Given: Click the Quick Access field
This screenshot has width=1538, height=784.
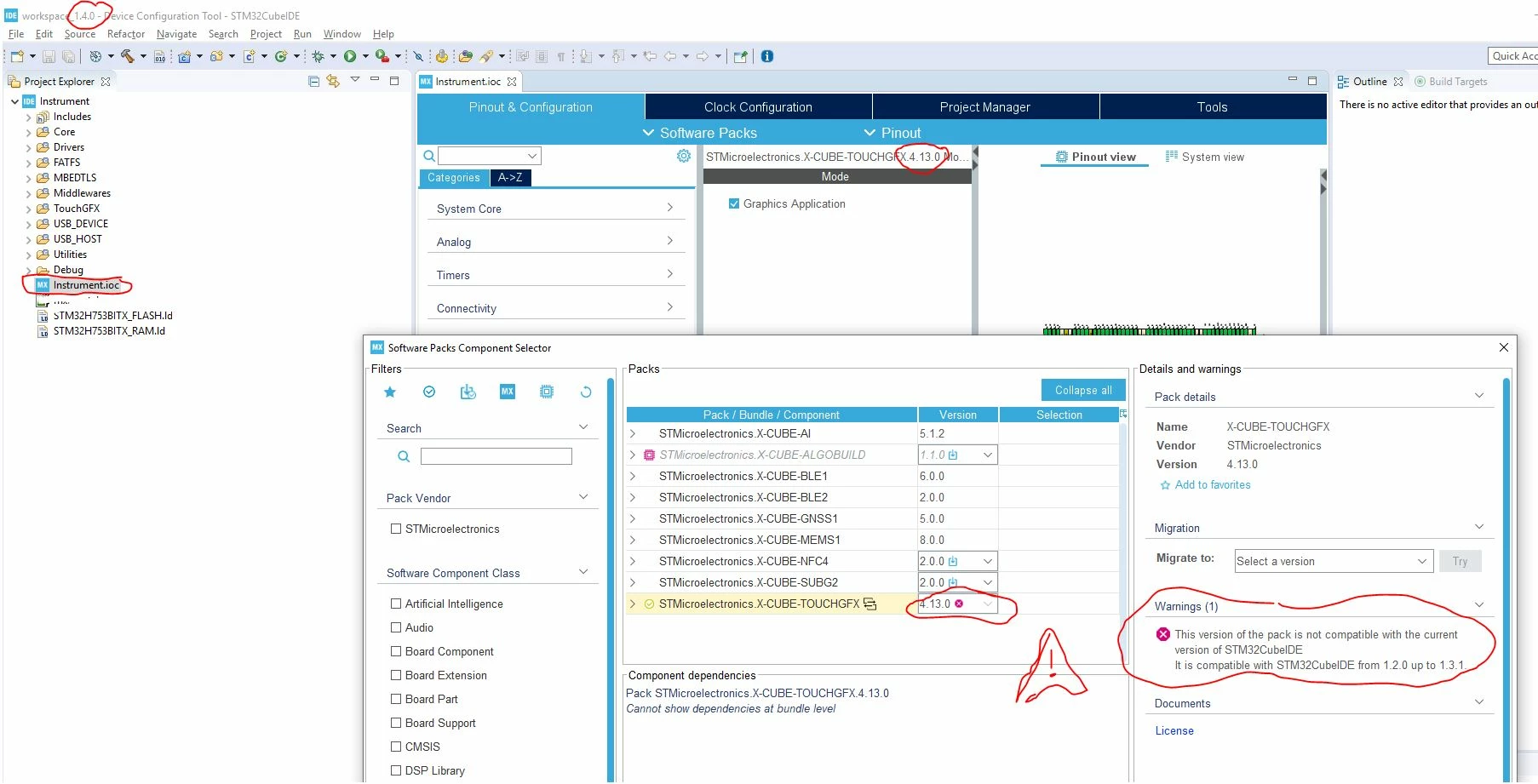Looking at the screenshot, I should pos(1513,56).
